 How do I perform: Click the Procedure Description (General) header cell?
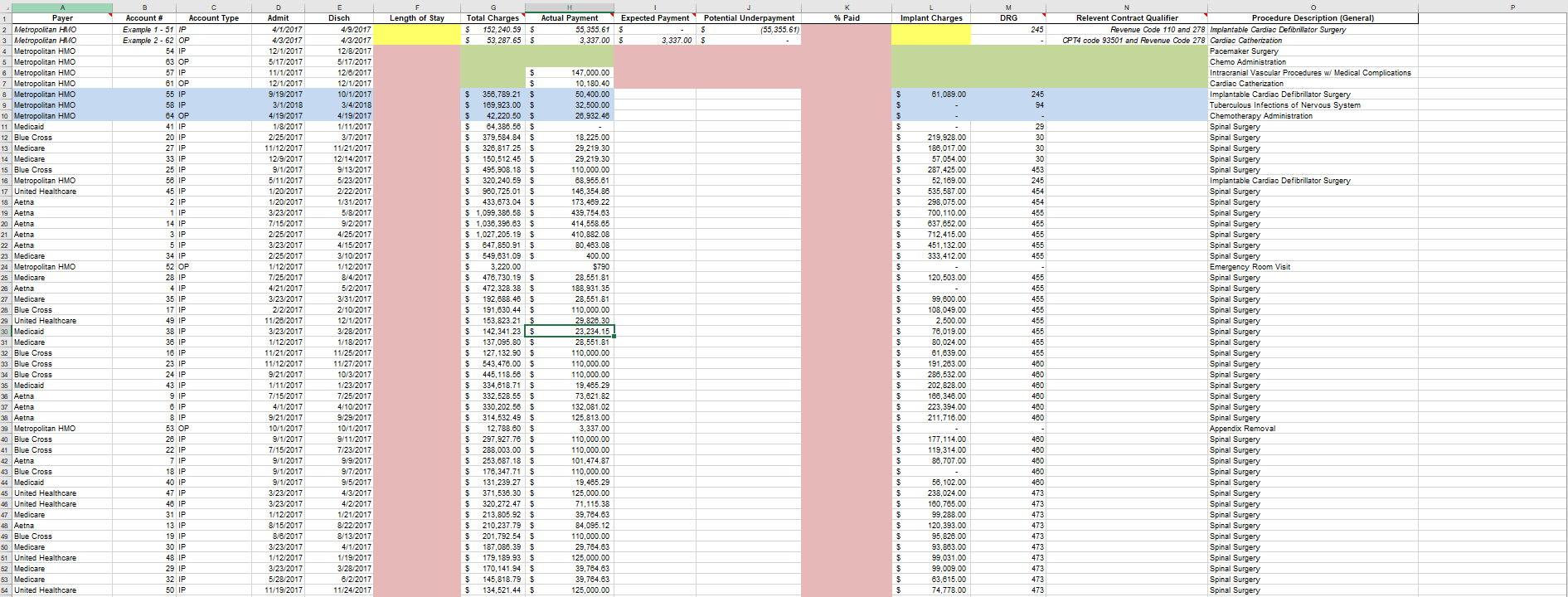click(1313, 18)
